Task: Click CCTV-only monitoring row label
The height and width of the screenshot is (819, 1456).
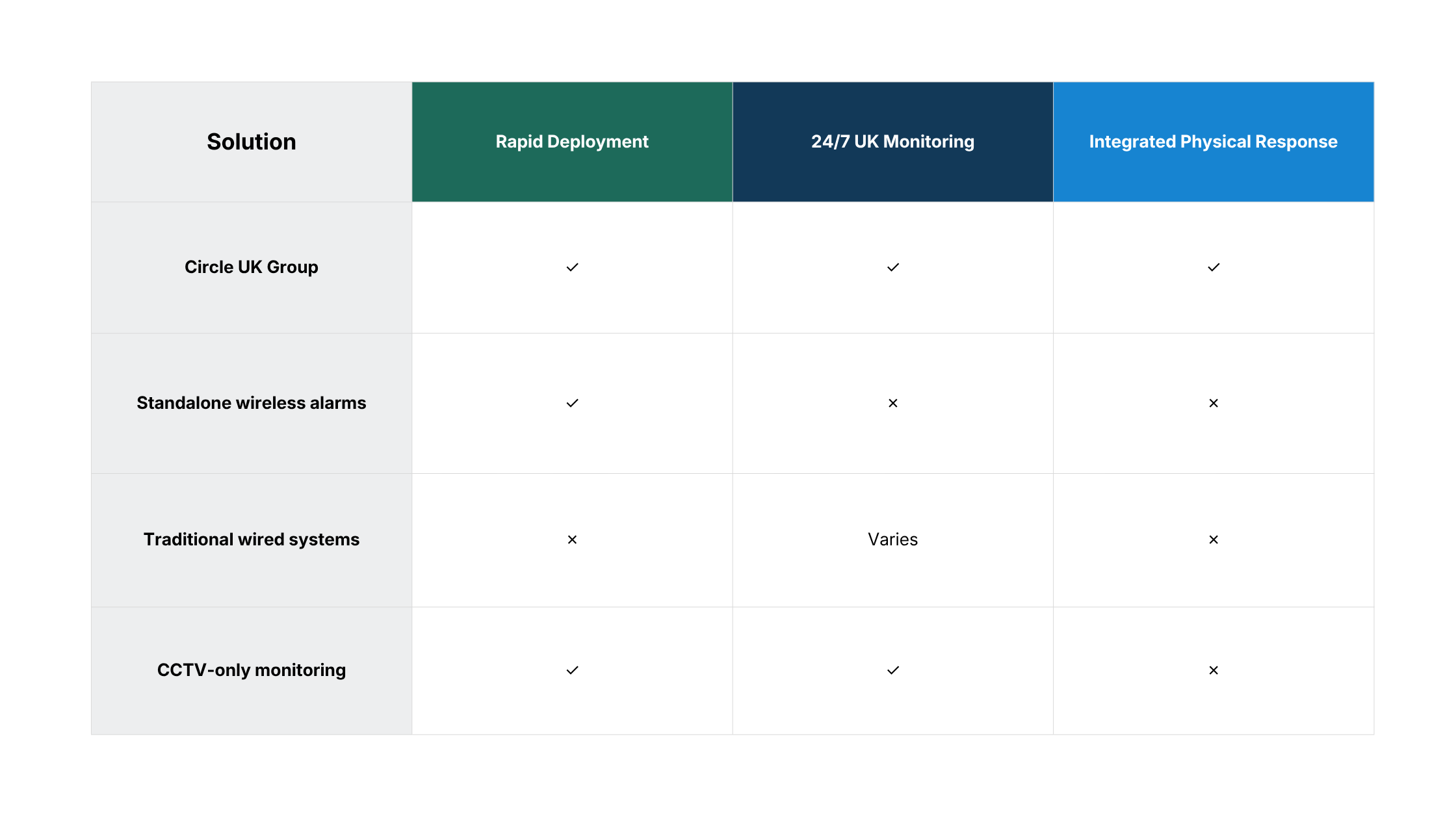Action: pyautogui.click(x=252, y=670)
